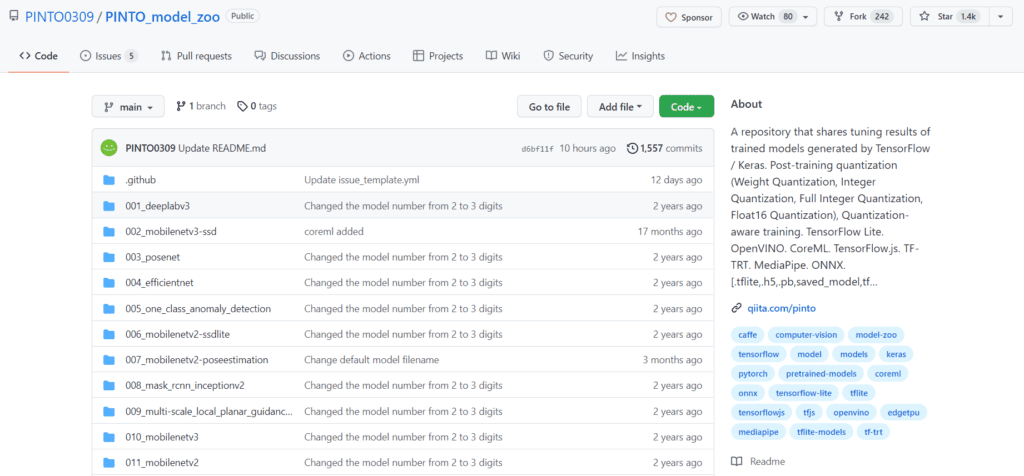Open the main branch selector dropdown
Screen dimensions: 1024x476
(128, 106)
